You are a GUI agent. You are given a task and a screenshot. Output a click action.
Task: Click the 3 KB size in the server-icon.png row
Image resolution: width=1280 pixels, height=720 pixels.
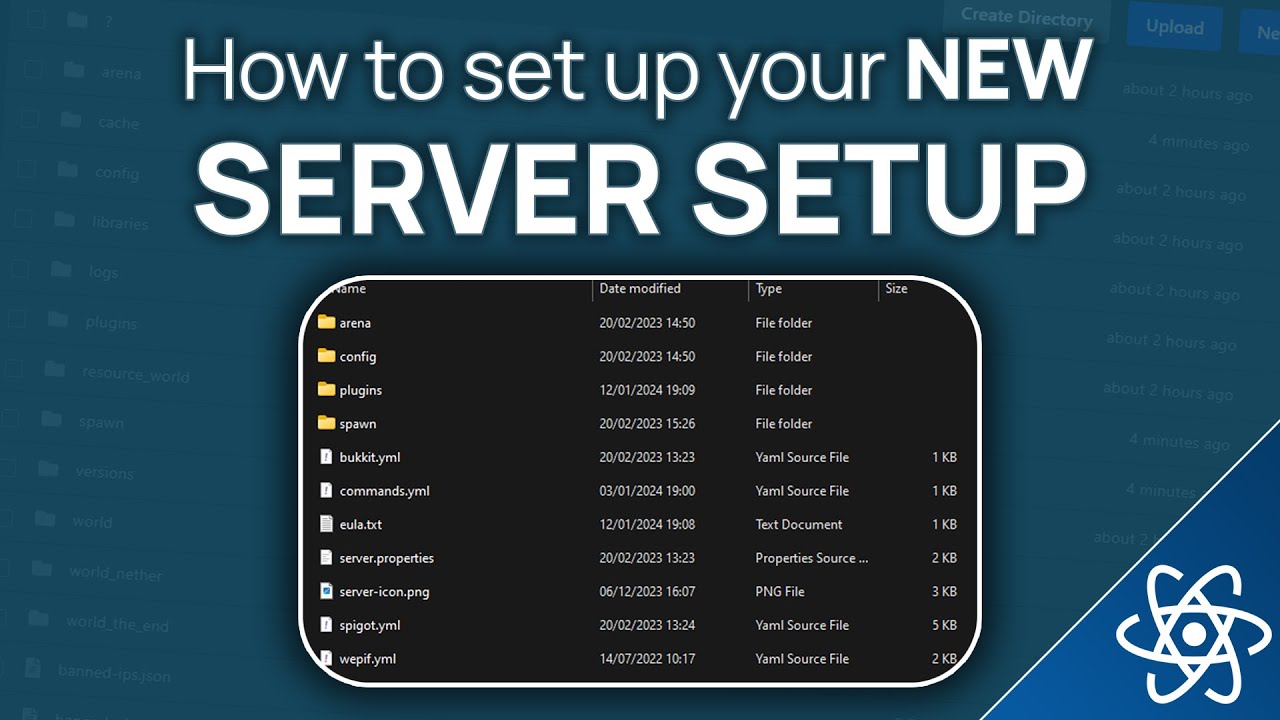tap(944, 592)
